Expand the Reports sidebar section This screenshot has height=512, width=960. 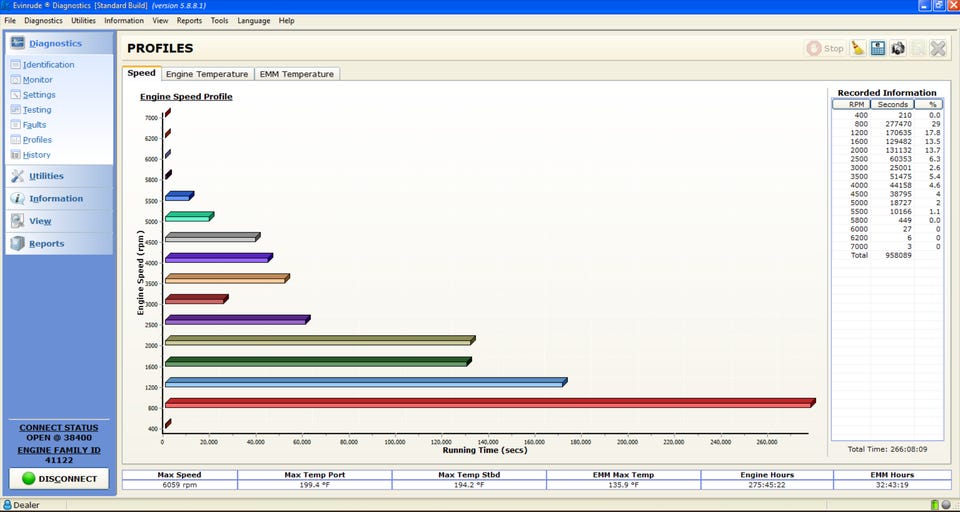(59, 244)
